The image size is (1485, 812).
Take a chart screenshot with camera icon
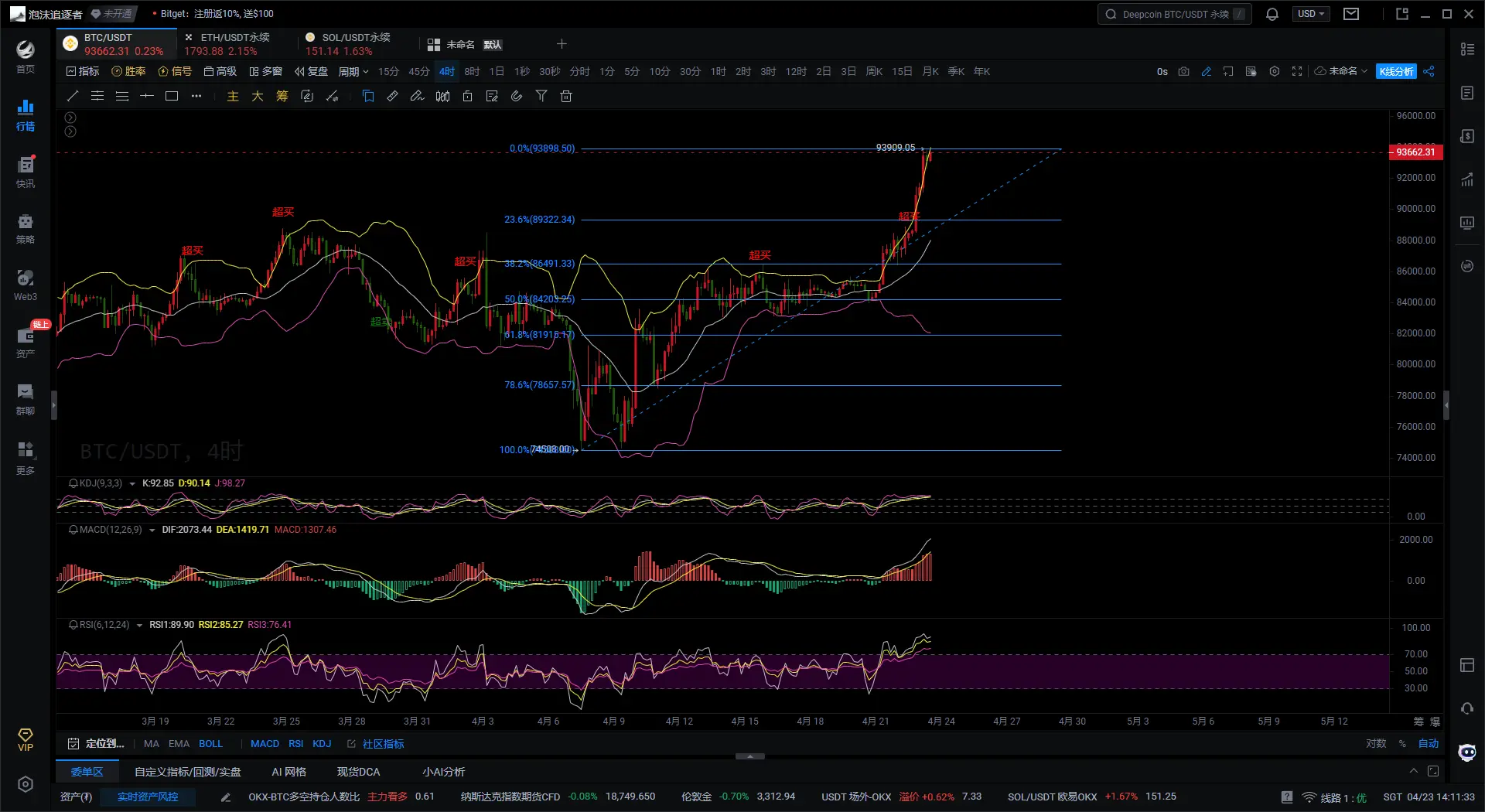(x=1183, y=72)
